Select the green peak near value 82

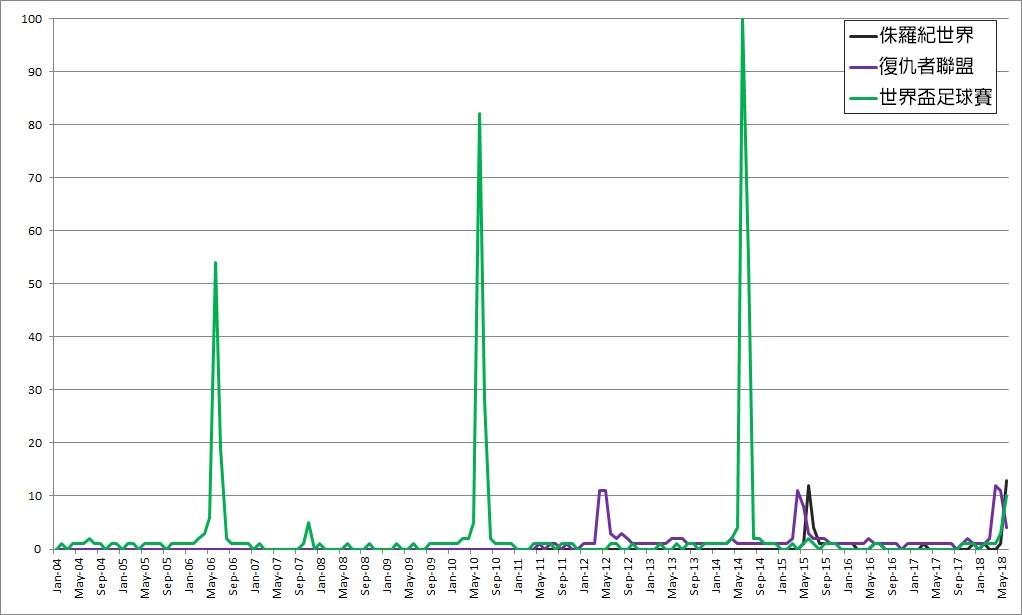(479, 115)
